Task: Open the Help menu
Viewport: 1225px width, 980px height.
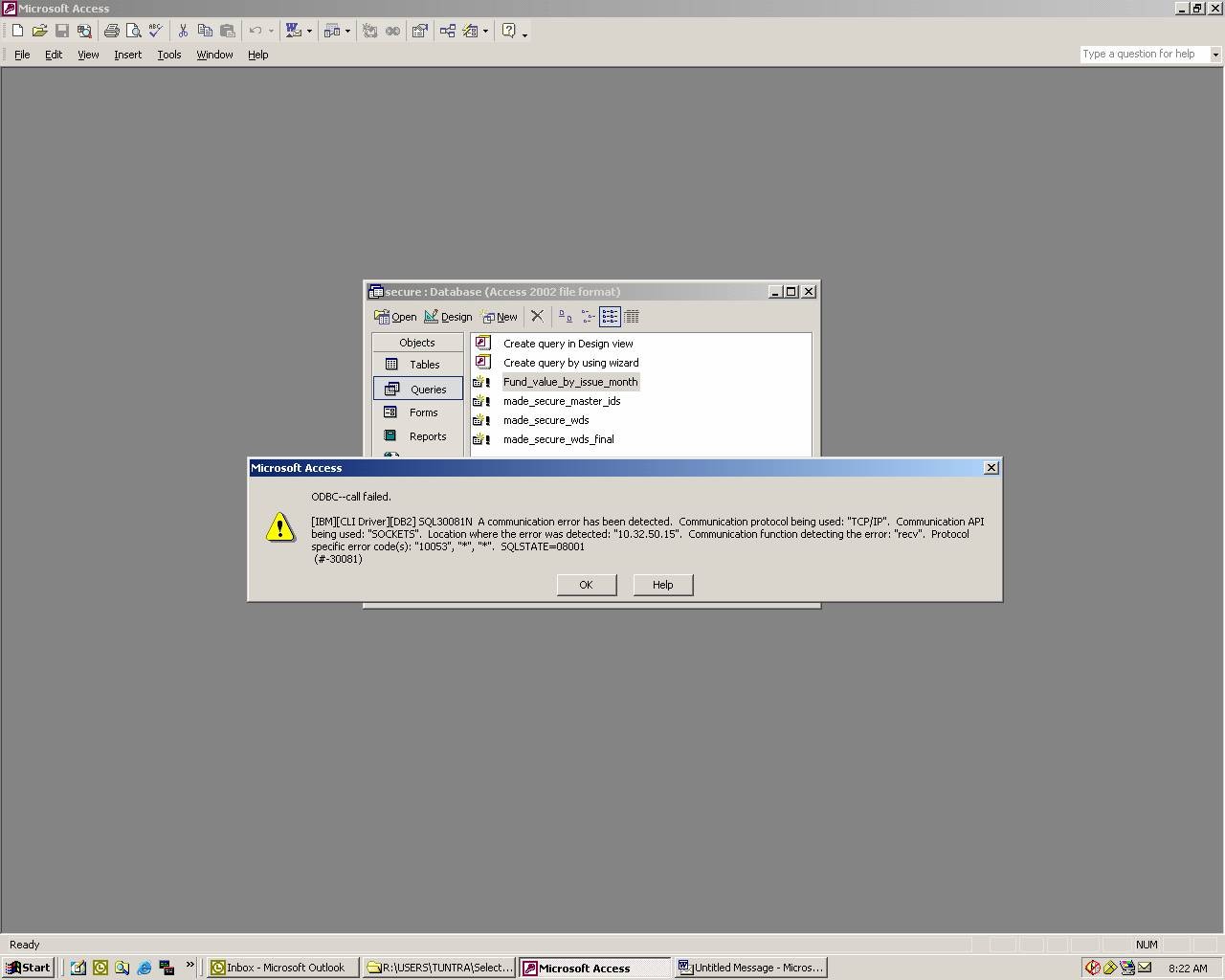Action: click(x=258, y=55)
